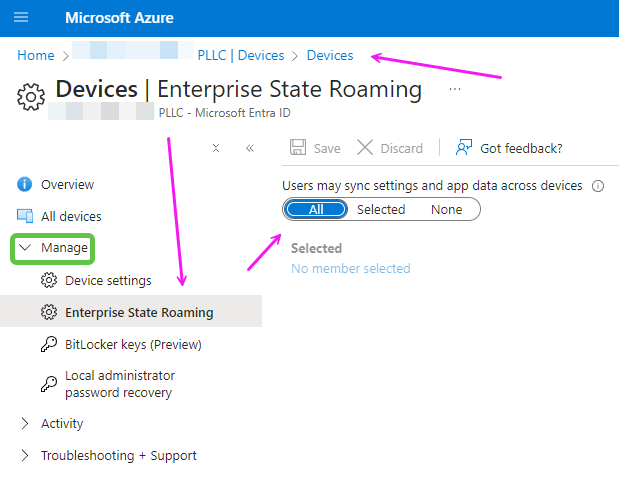This screenshot has width=619, height=491.
Task: Open Got feedback? link
Action: pyautogui.click(x=521, y=148)
